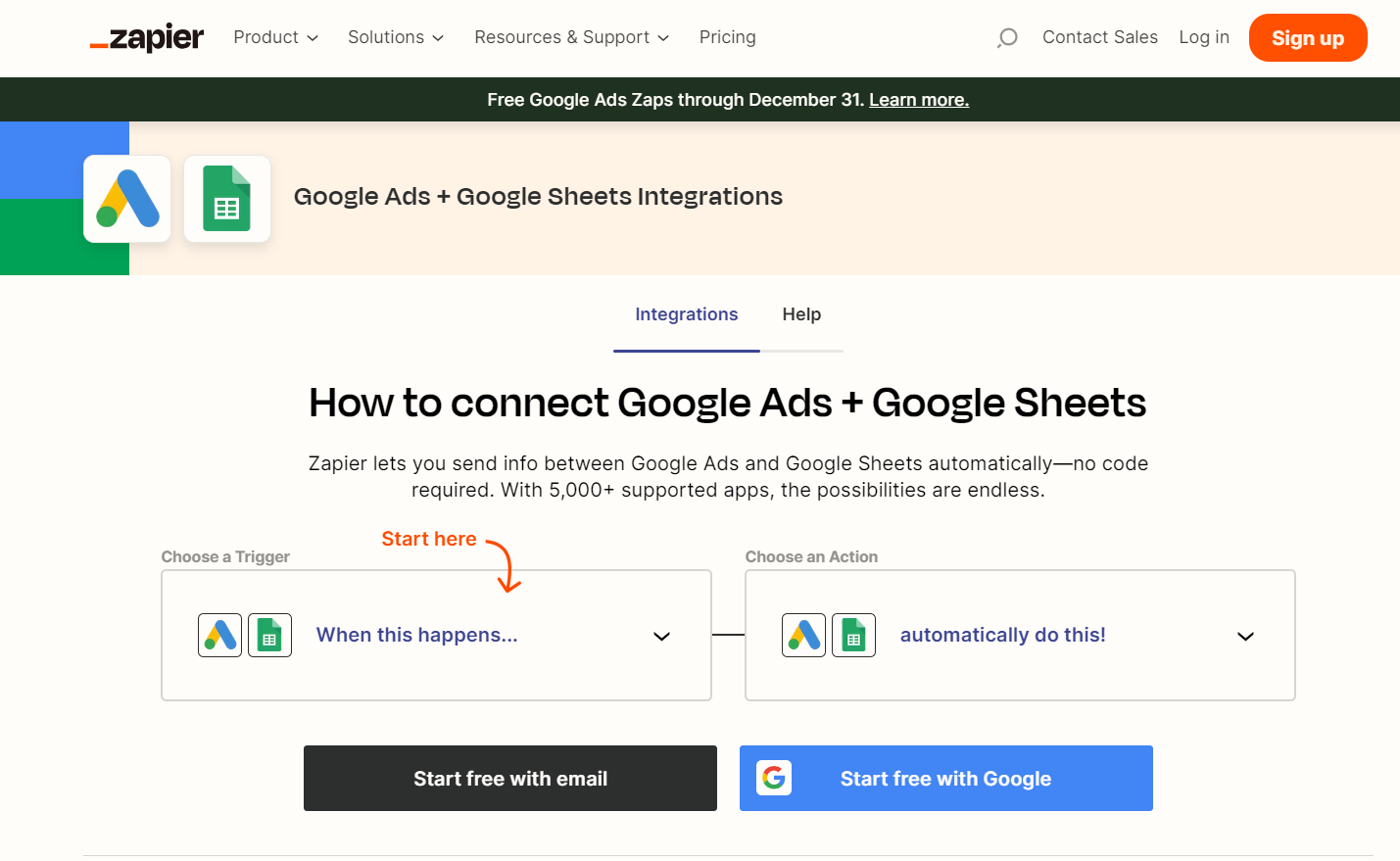Select Google Sheets icon in trigger box
The height and width of the screenshot is (861, 1400).
269,635
